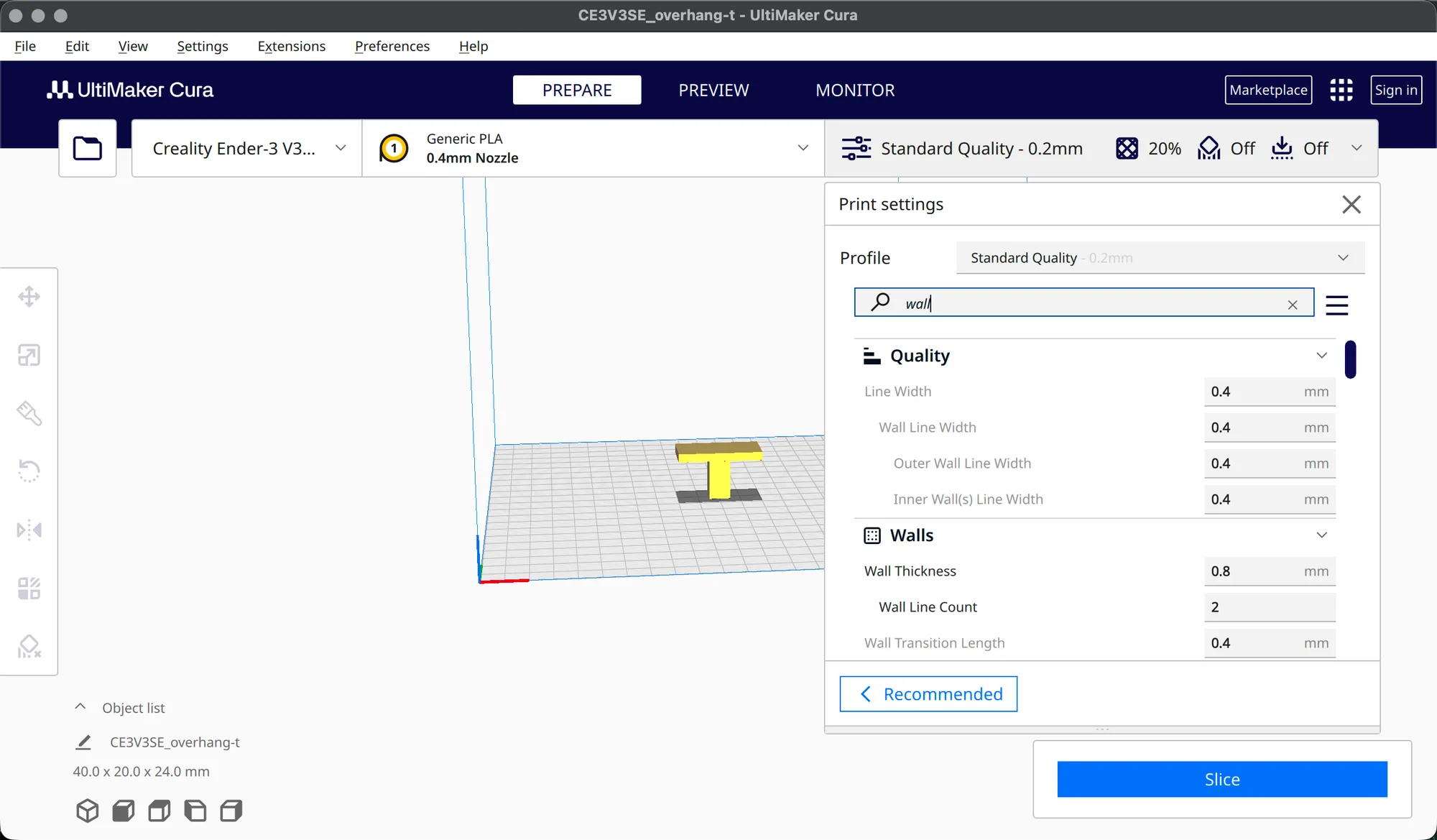The image size is (1437, 840).
Task: Open the UltiMaker apps grid icon
Action: point(1341,90)
